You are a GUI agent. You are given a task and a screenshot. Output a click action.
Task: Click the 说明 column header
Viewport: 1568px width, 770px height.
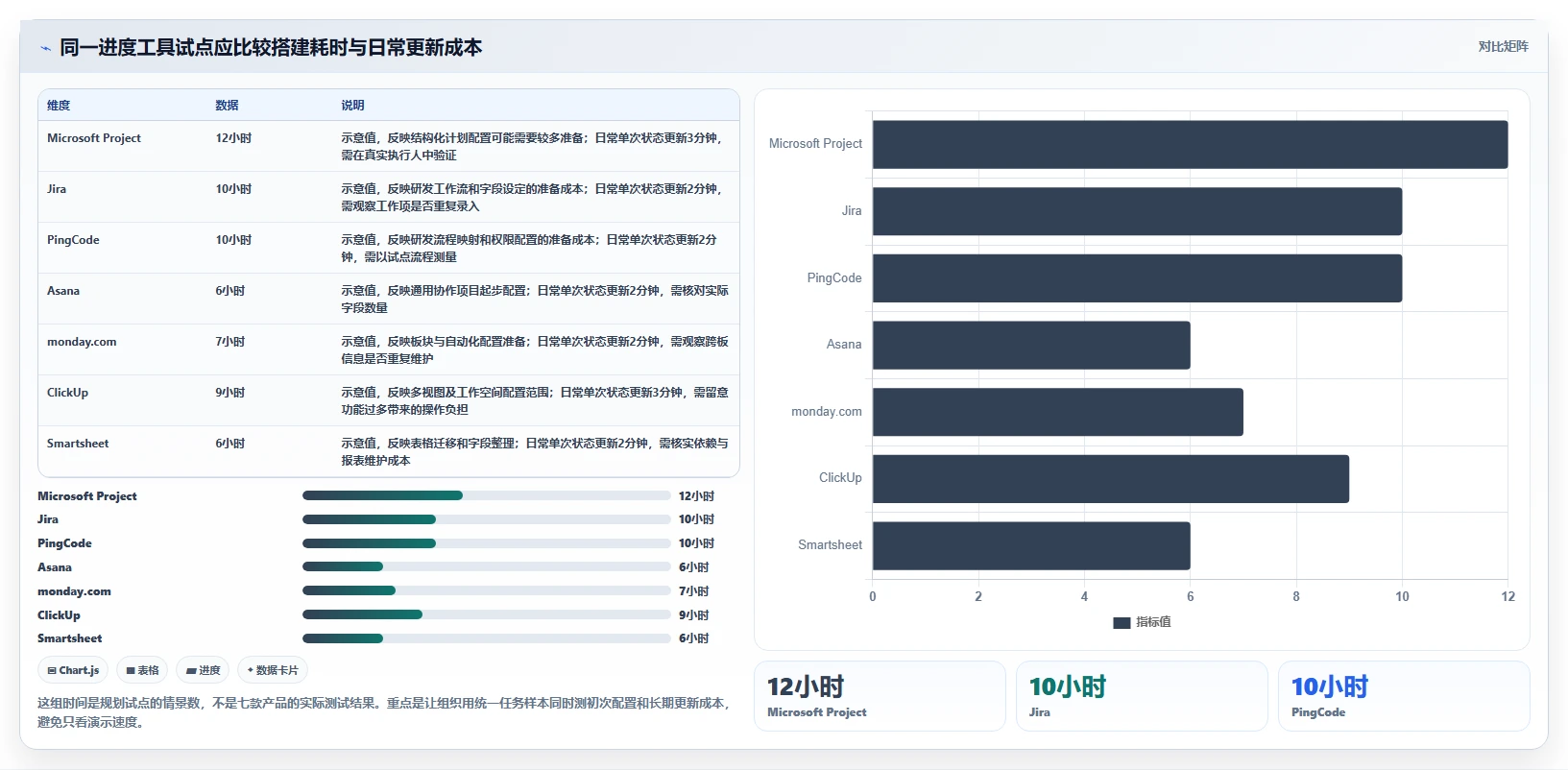pos(352,106)
